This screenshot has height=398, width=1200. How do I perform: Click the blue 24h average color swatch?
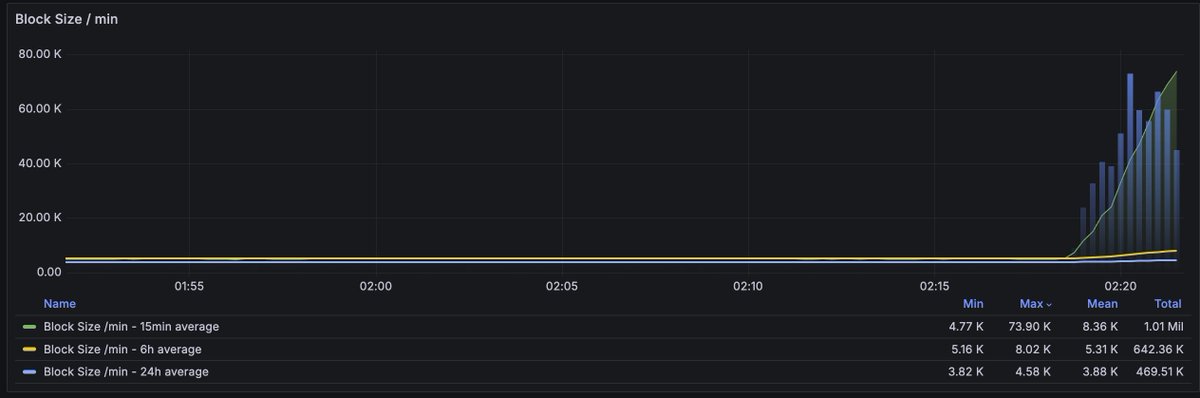[29, 373]
